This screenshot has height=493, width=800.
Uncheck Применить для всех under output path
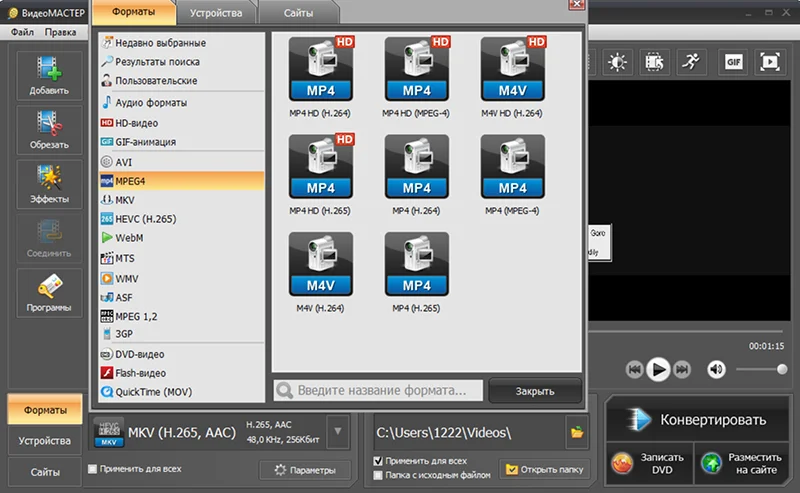click(378, 461)
